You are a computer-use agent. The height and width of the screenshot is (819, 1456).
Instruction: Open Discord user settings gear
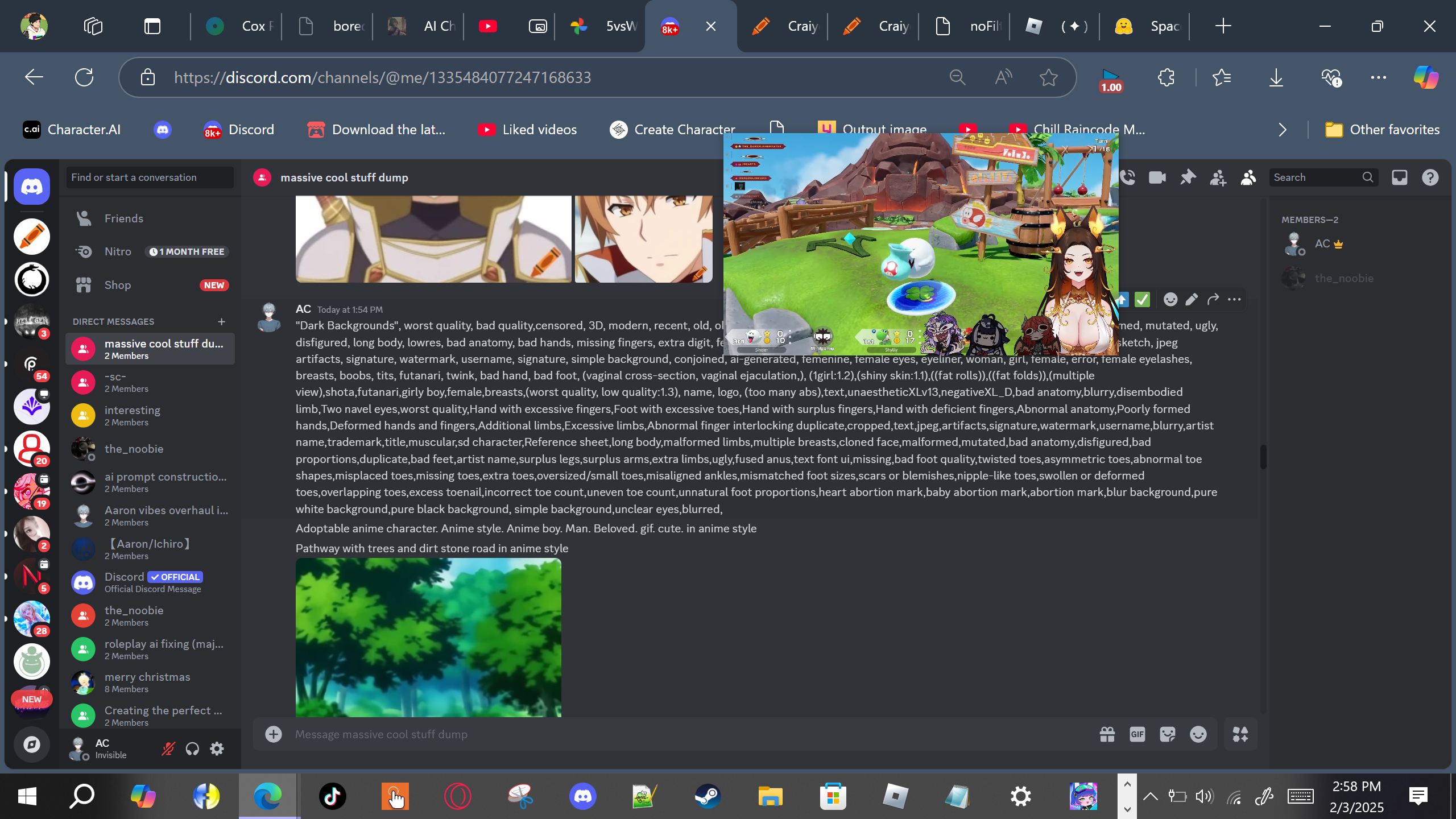217,748
